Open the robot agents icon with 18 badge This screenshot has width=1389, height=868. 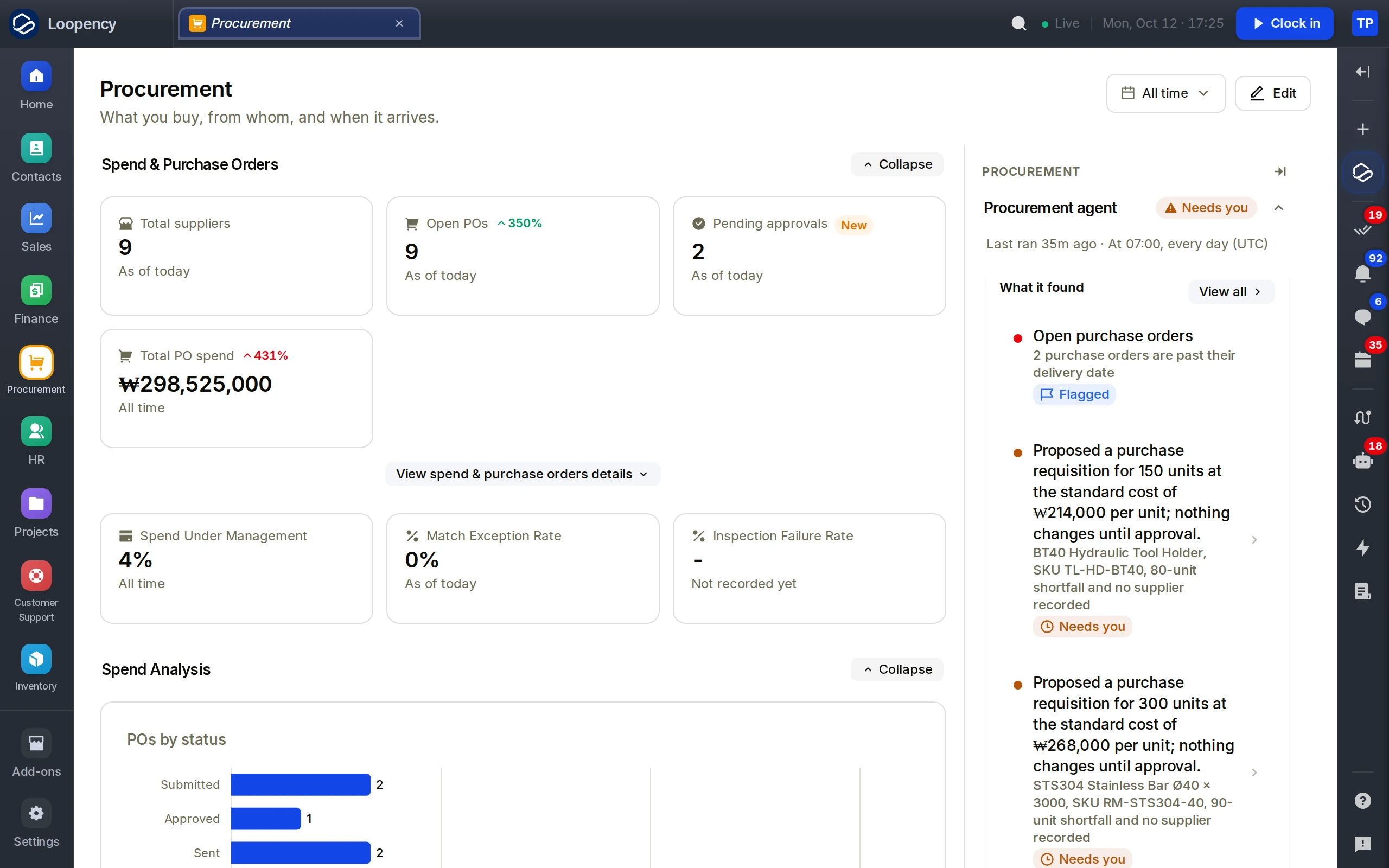pyautogui.click(x=1362, y=461)
